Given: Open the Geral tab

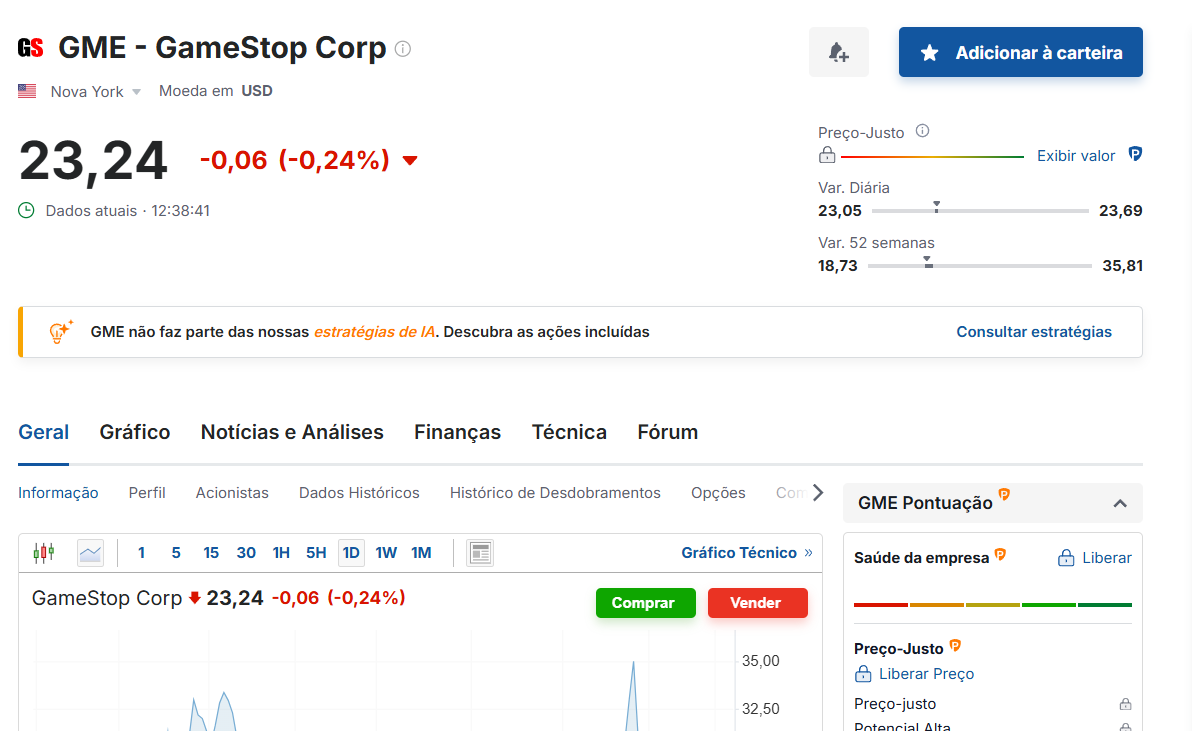Looking at the screenshot, I should (x=43, y=432).
